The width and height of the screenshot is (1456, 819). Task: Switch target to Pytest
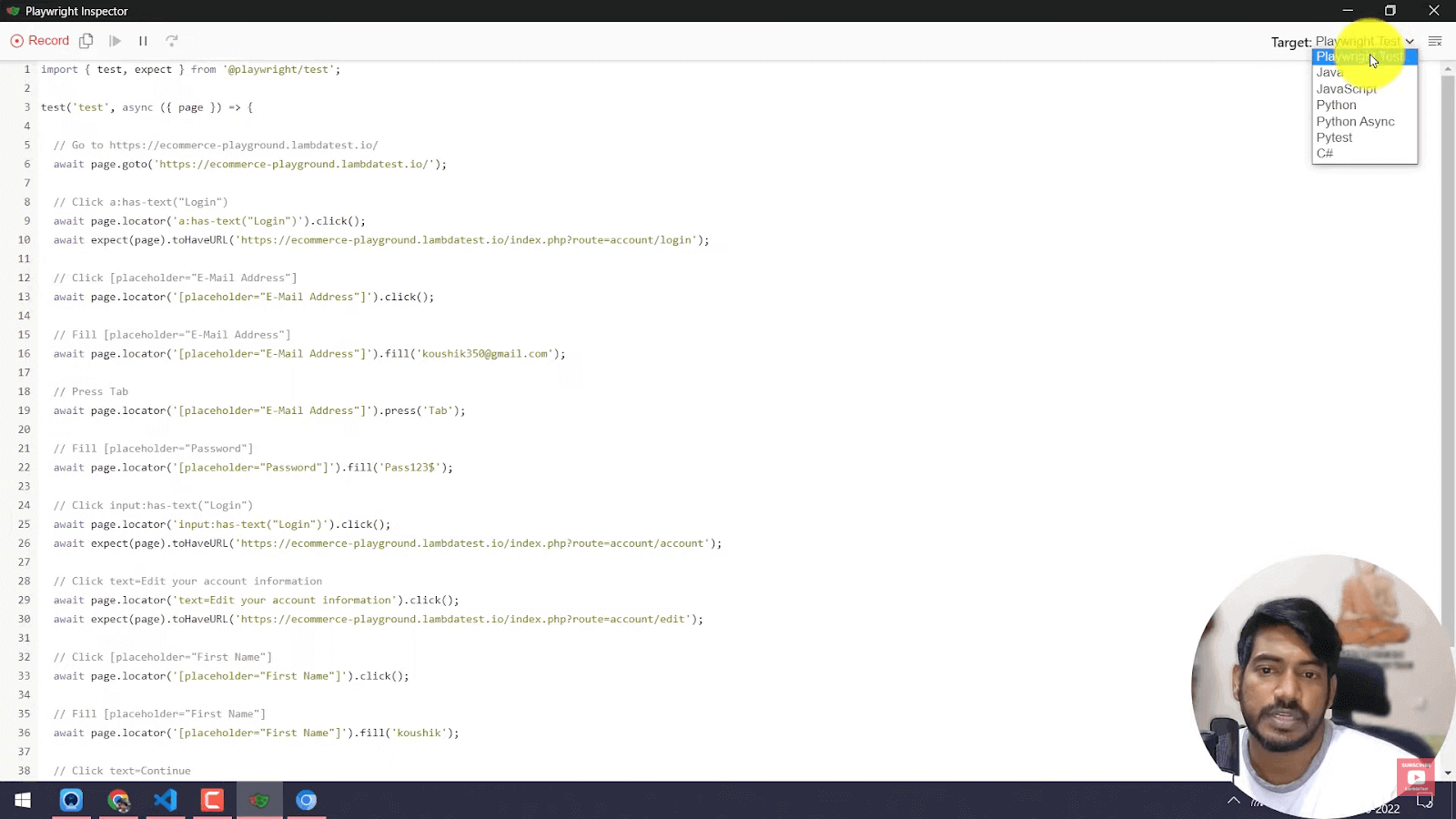(x=1334, y=138)
